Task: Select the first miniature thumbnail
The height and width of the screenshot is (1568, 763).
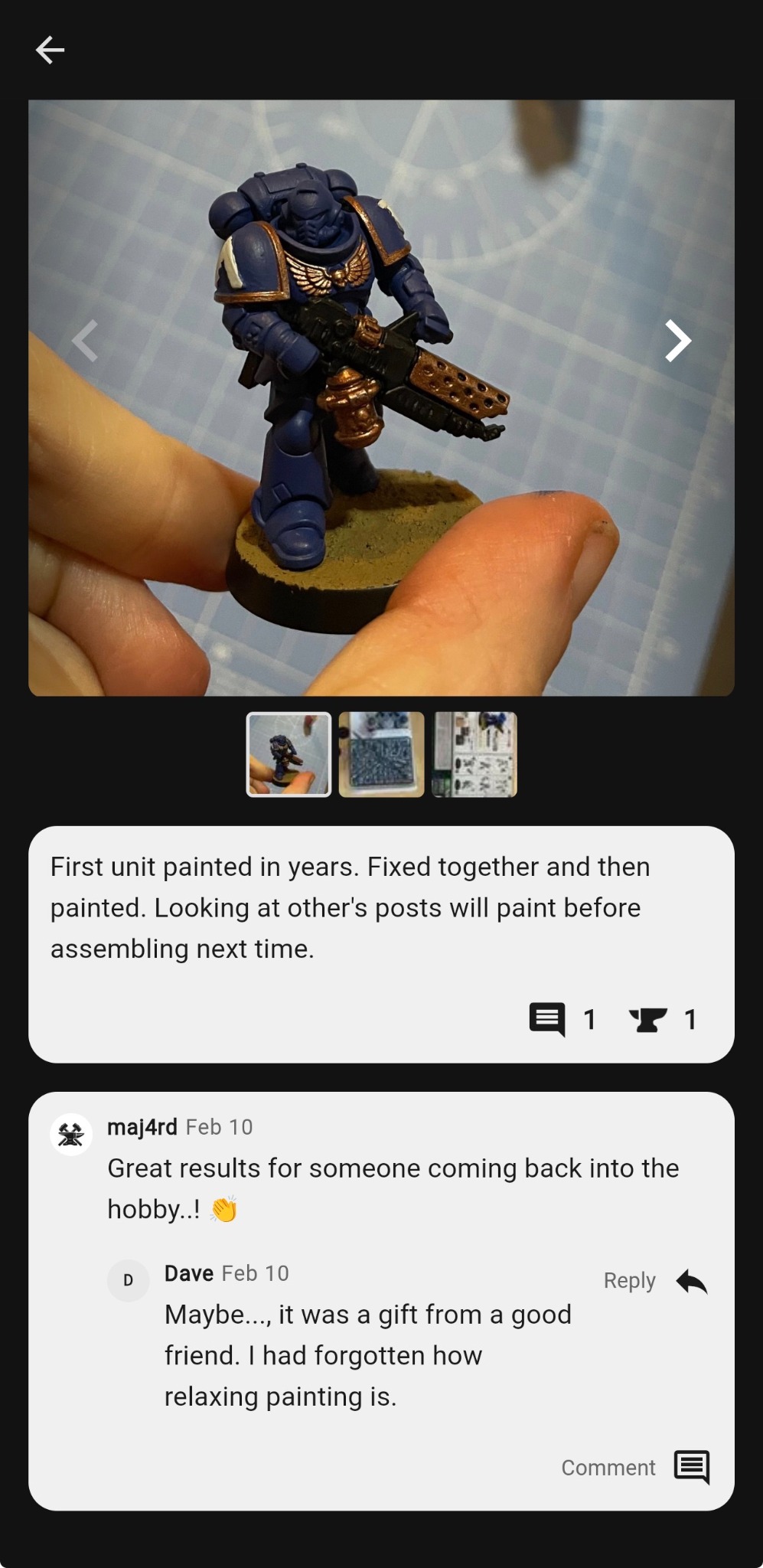Action: 289,754
